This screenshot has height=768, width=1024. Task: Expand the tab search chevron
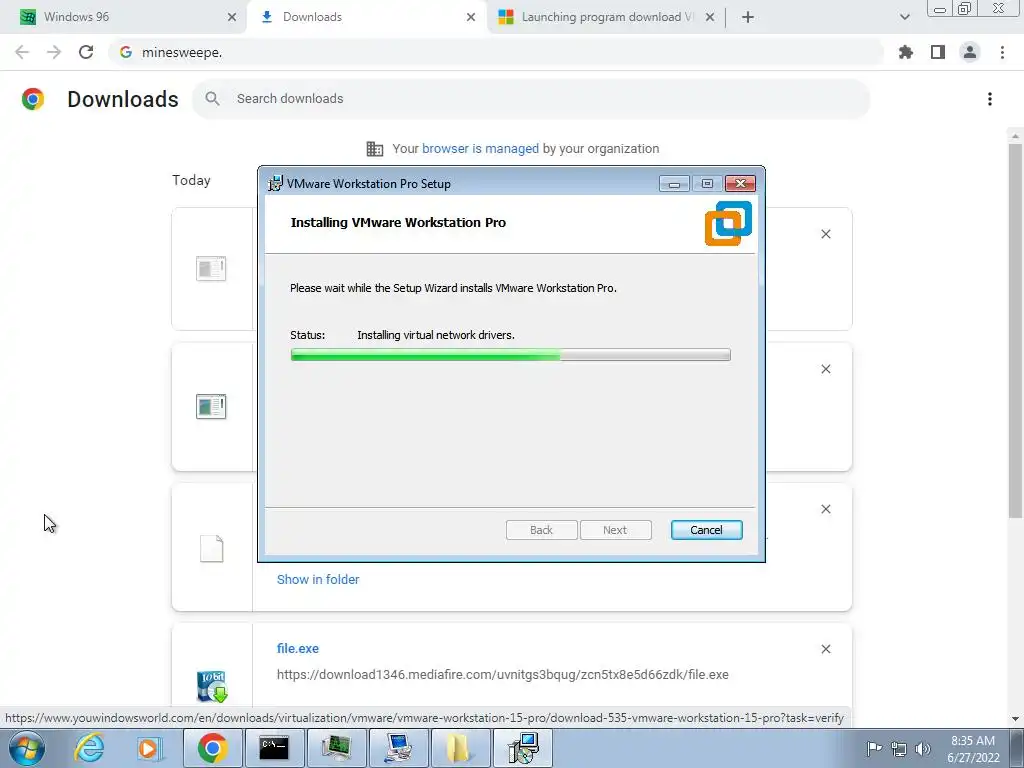pos(904,17)
